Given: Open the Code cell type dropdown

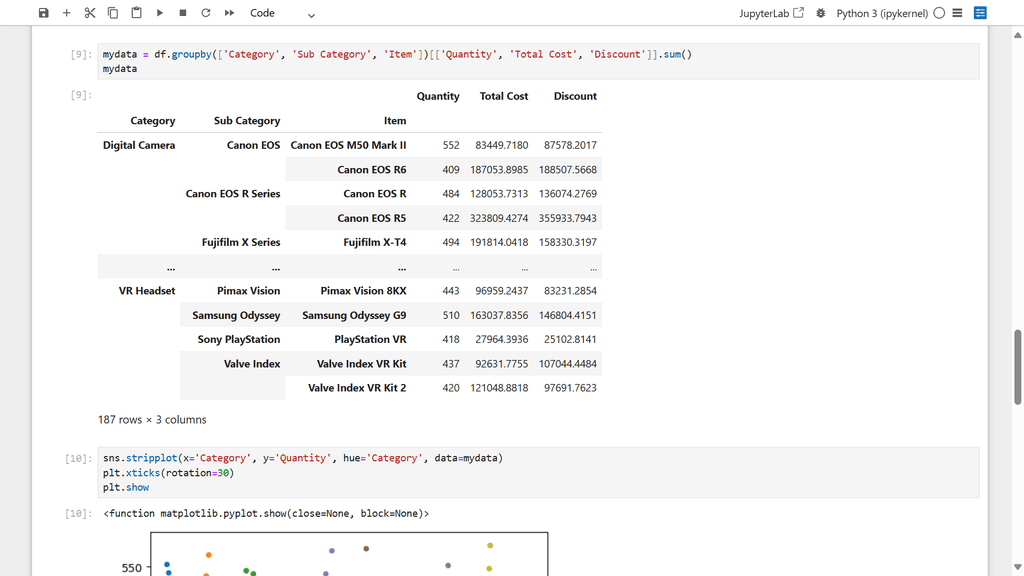Looking at the screenshot, I should (282, 13).
